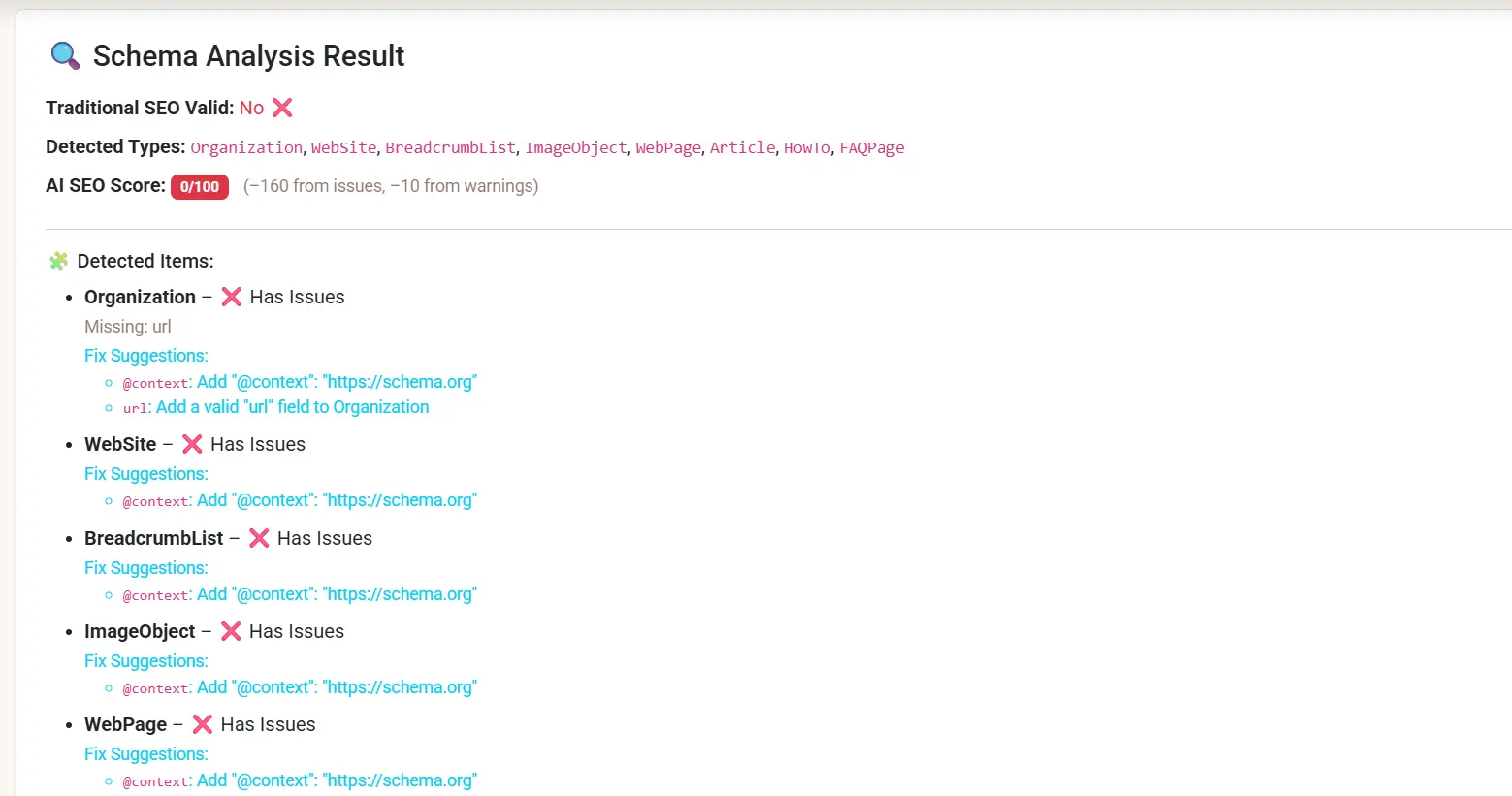1512x796 pixels.
Task: Select the HowTo detected type tag
Action: (x=807, y=147)
